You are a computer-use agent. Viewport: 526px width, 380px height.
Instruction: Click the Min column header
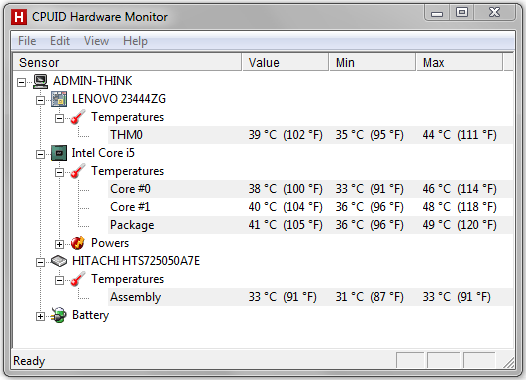[x=372, y=62]
